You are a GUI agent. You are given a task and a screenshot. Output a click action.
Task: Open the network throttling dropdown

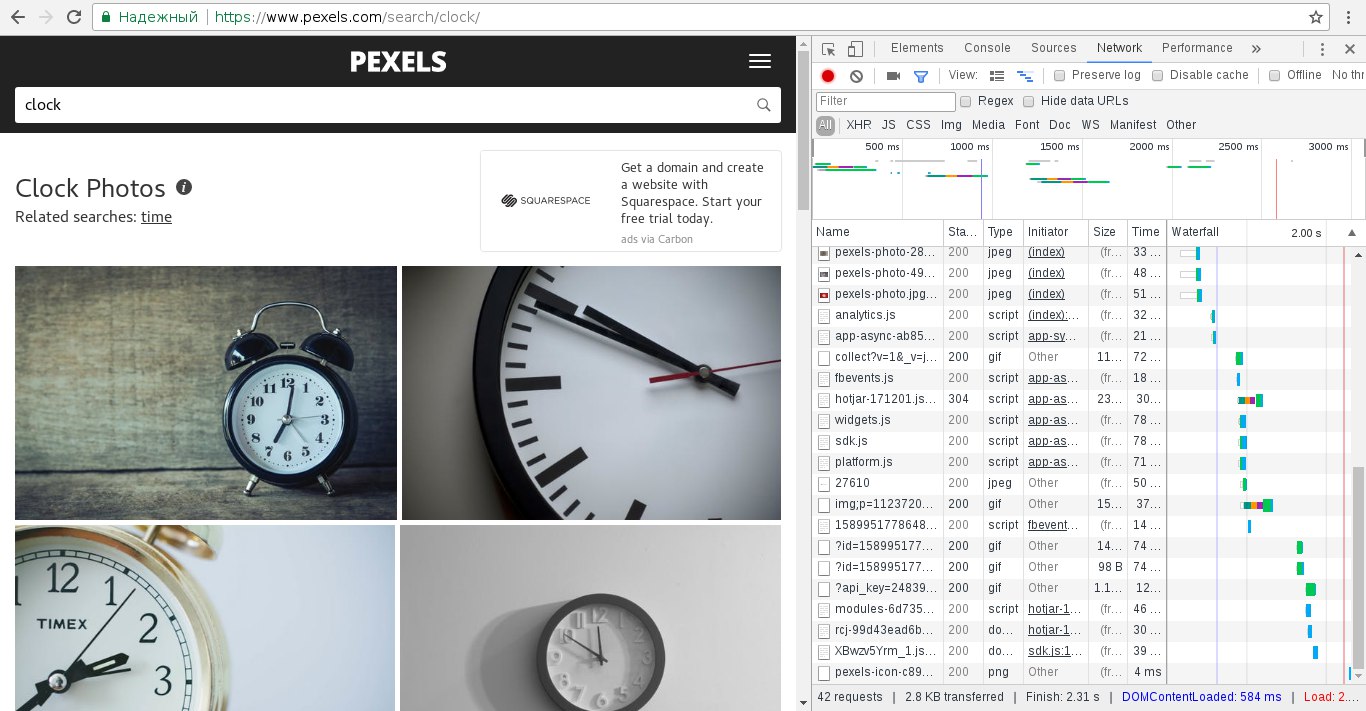[1348, 75]
